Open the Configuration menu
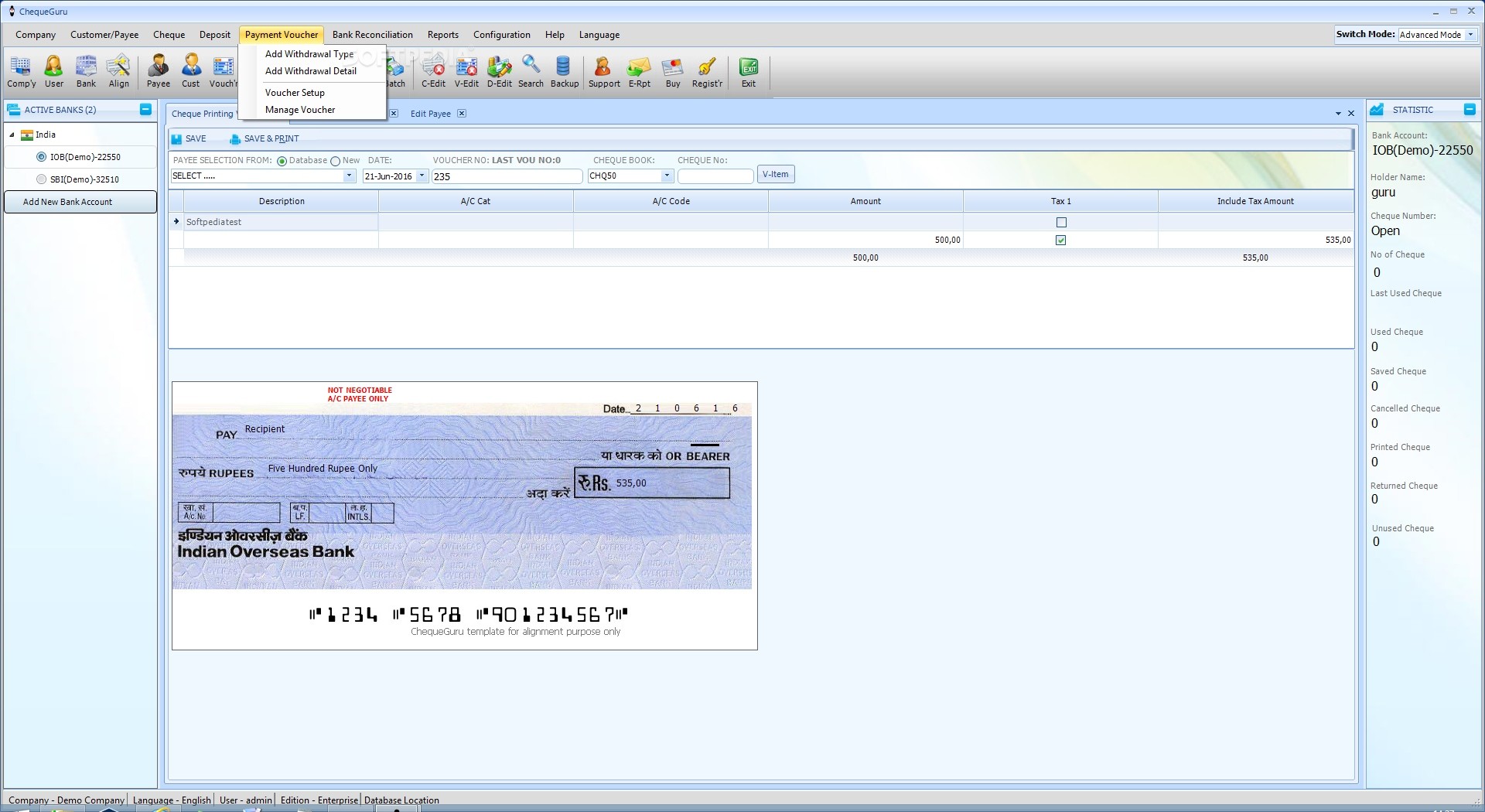The width and height of the screenshot is (1485, 812). [502, 35]
